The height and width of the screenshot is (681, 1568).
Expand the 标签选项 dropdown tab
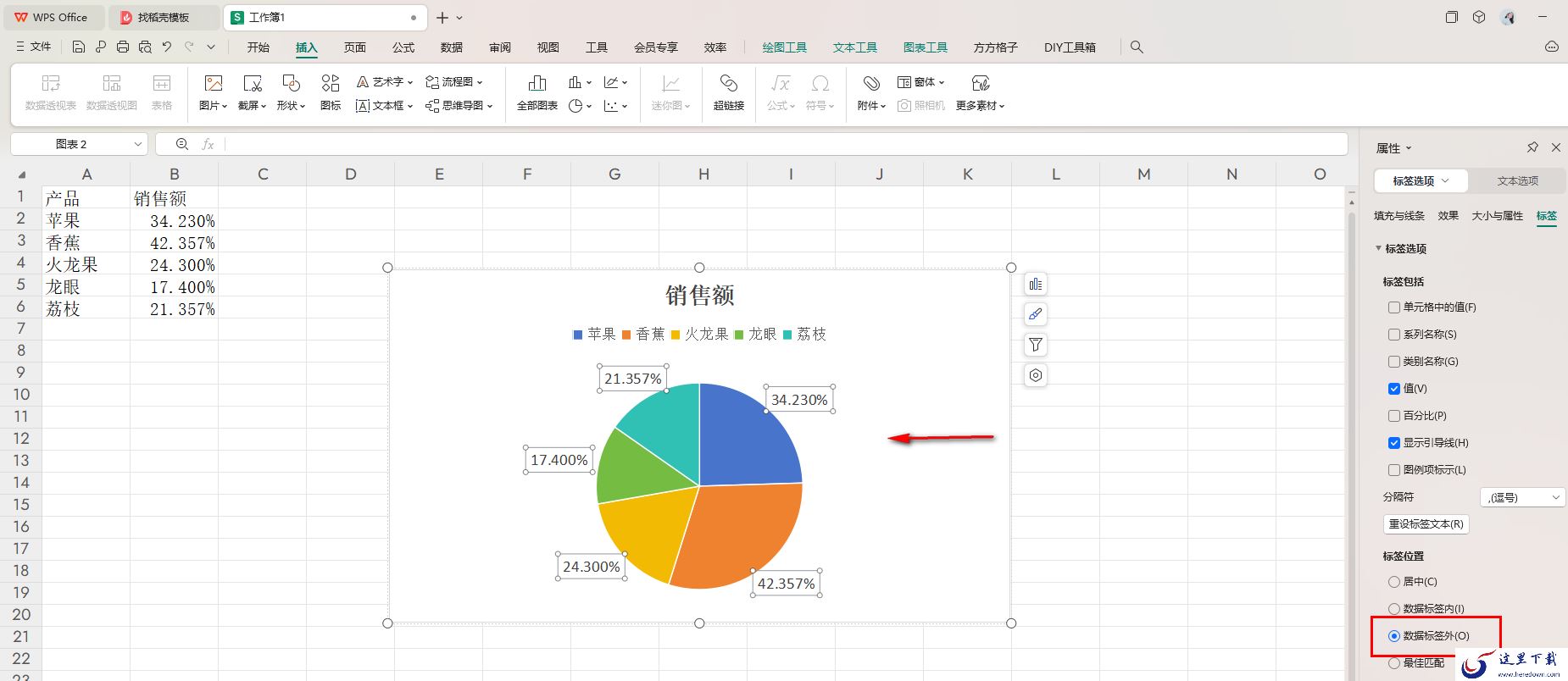[x=1421, y=181]
